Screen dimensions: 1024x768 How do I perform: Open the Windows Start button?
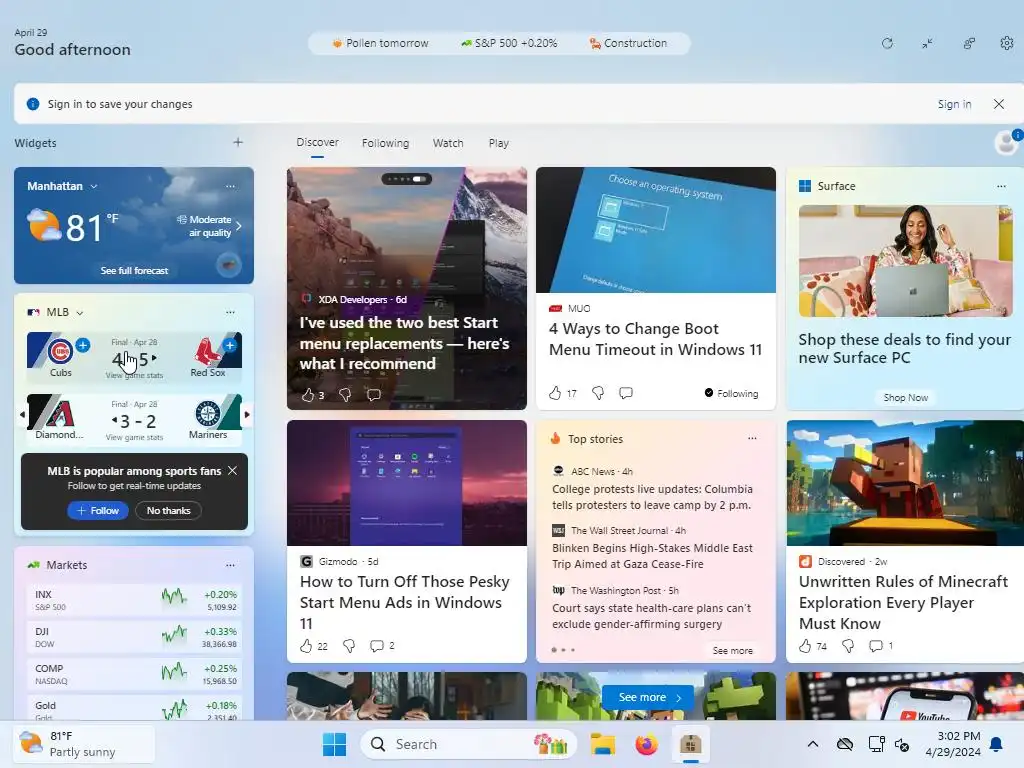334,744
